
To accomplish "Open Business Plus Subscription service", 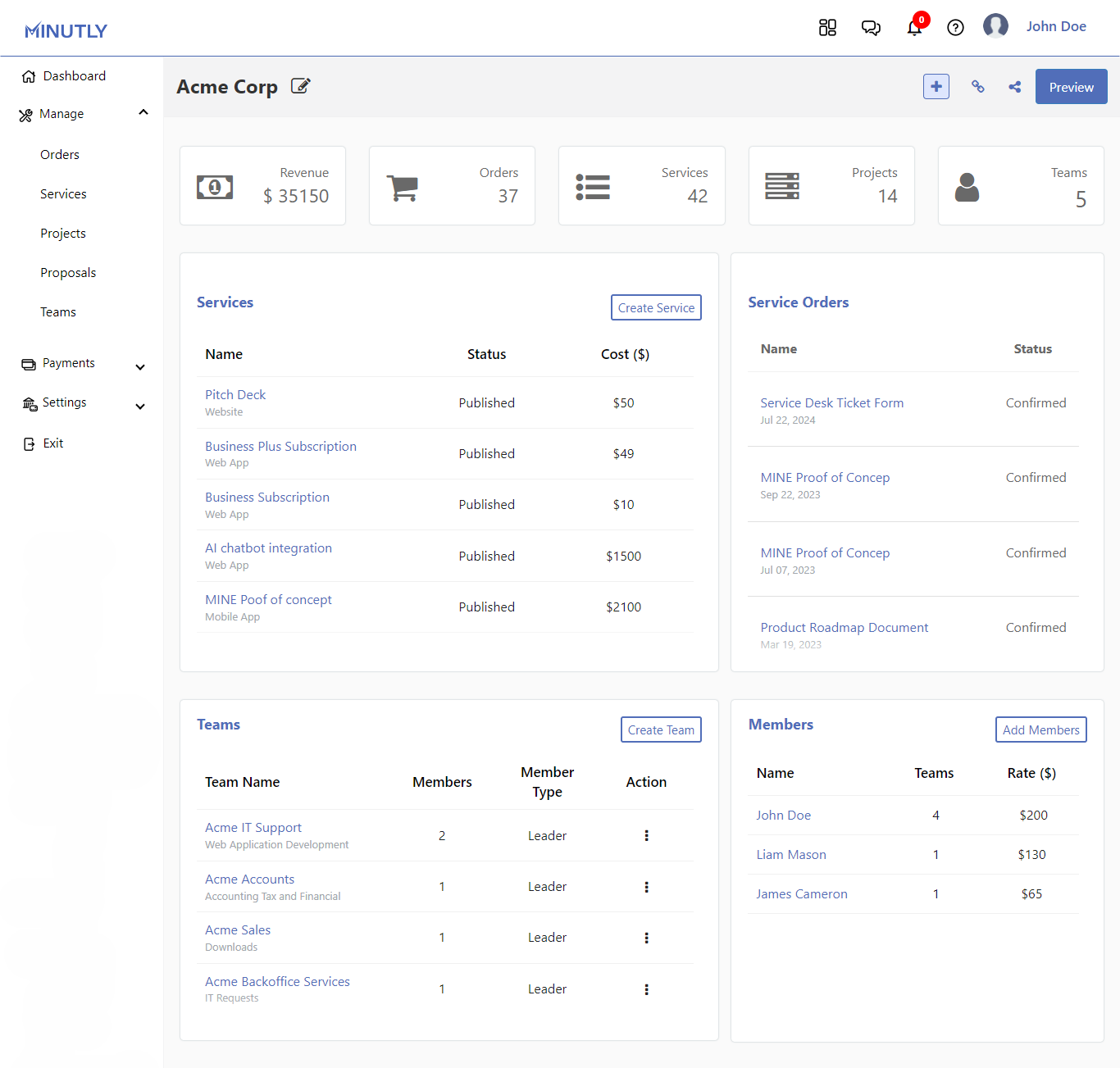I will [x=280, y=447].
